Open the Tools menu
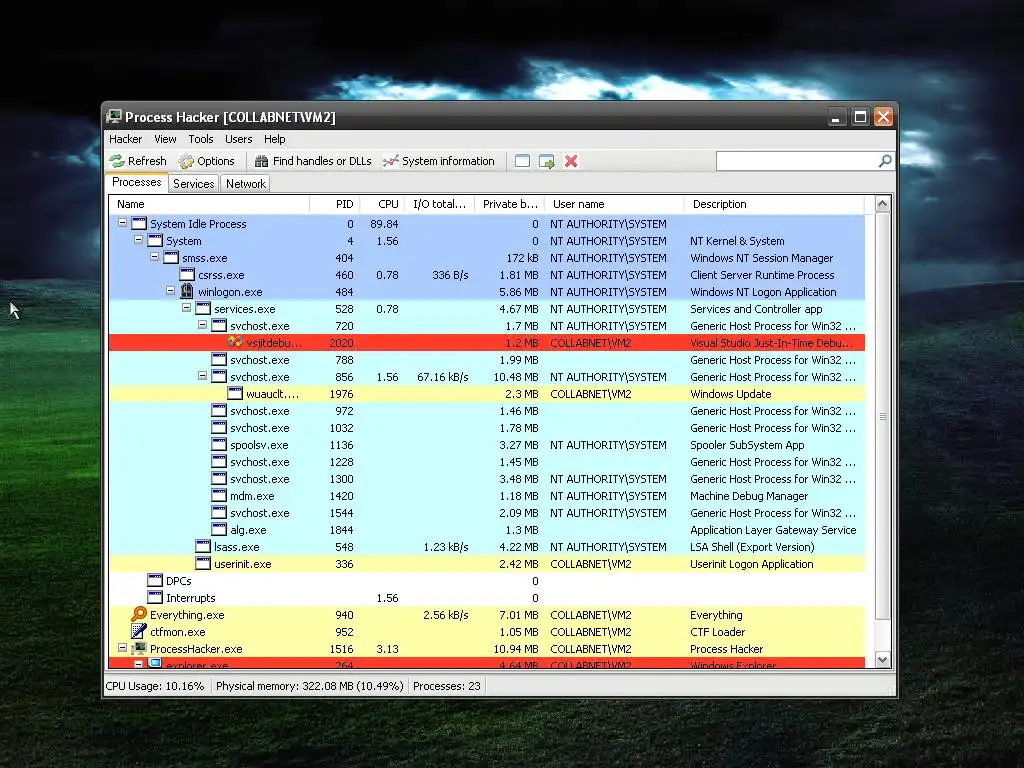This screenshot has height=768, width=1024. tap(201, 139)
